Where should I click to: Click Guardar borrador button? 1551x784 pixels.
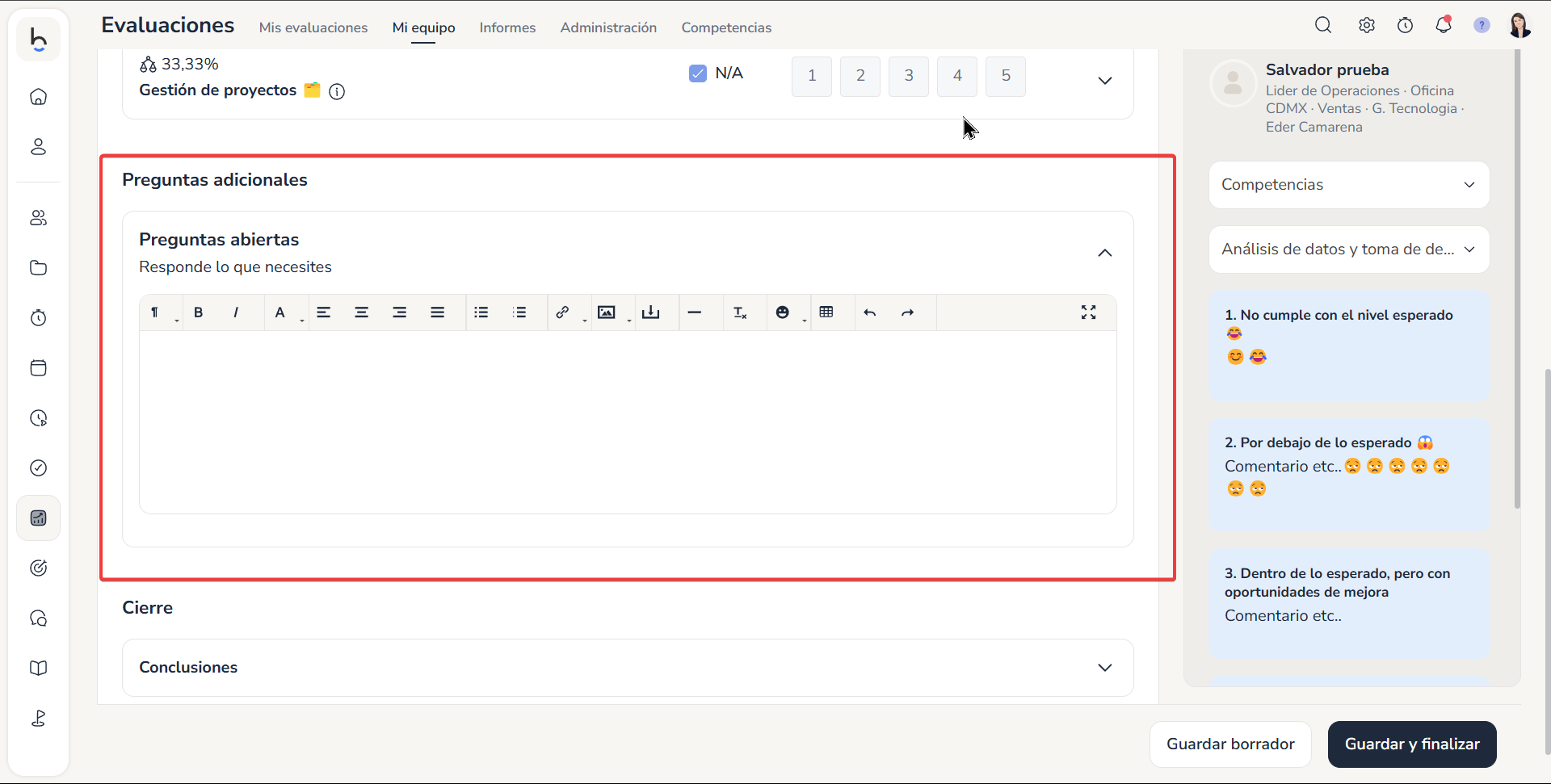[1230, 744]
